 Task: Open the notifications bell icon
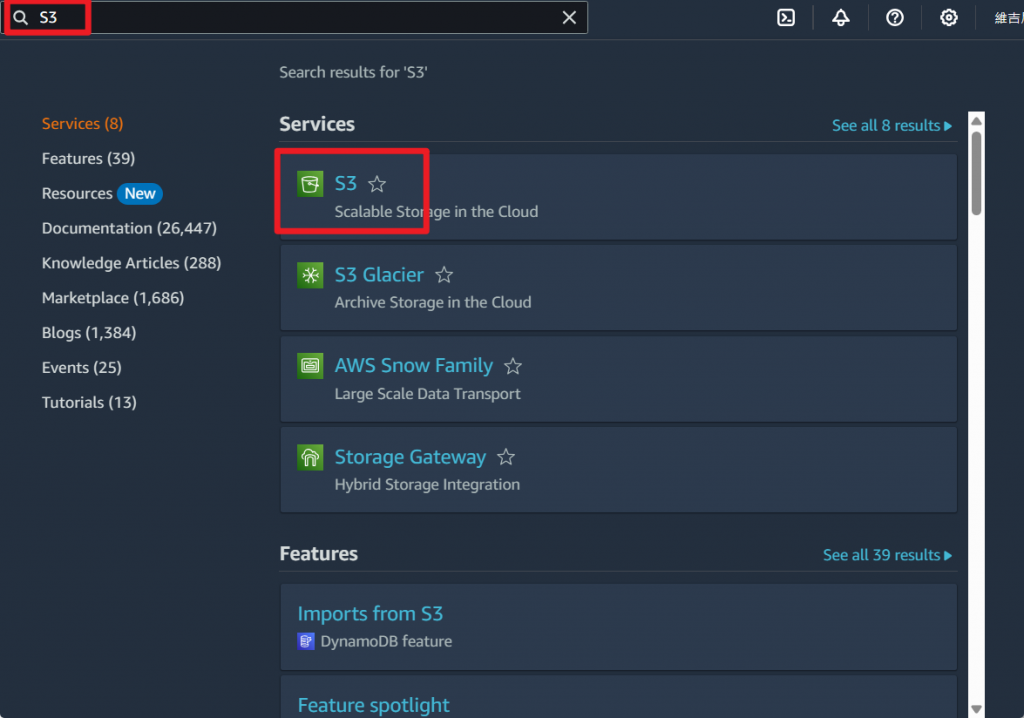point(841,18)
